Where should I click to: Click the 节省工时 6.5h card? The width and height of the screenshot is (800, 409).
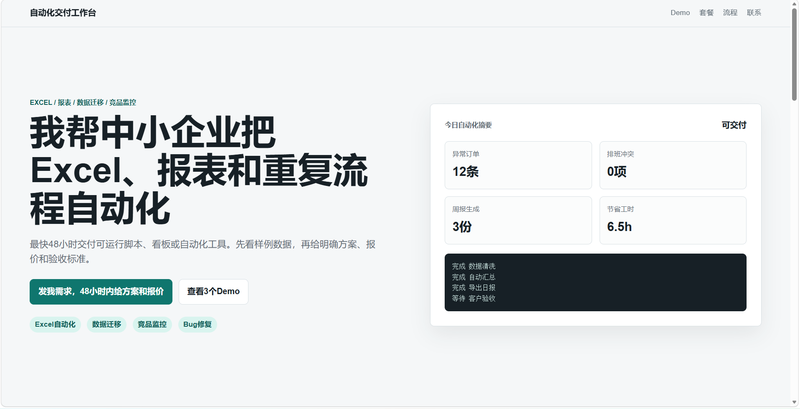click(x=672, y=220)
